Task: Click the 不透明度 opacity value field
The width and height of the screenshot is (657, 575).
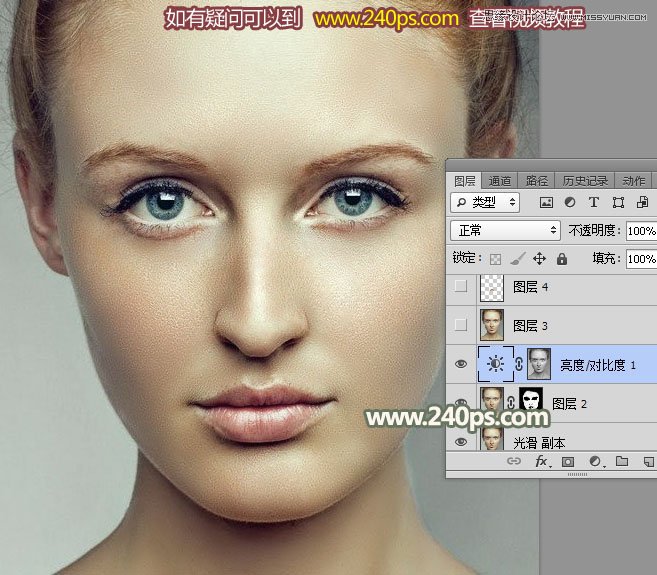Action: pyautogui.click(x=640, y=231)
